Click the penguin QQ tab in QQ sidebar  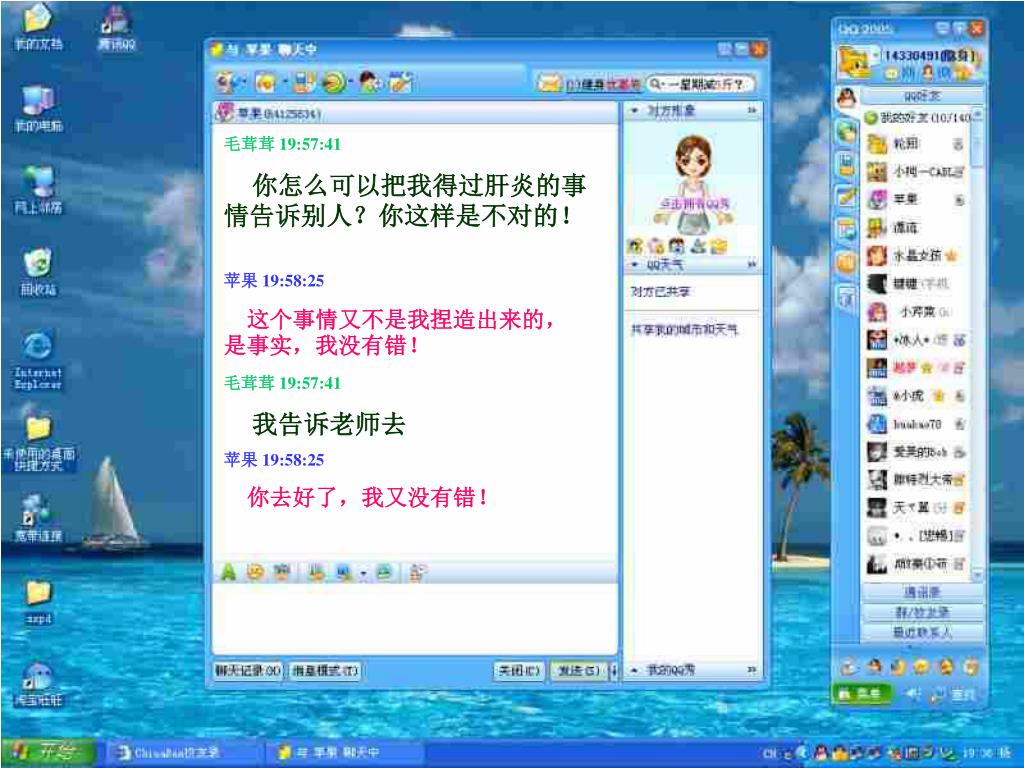[x=846, y=99]
